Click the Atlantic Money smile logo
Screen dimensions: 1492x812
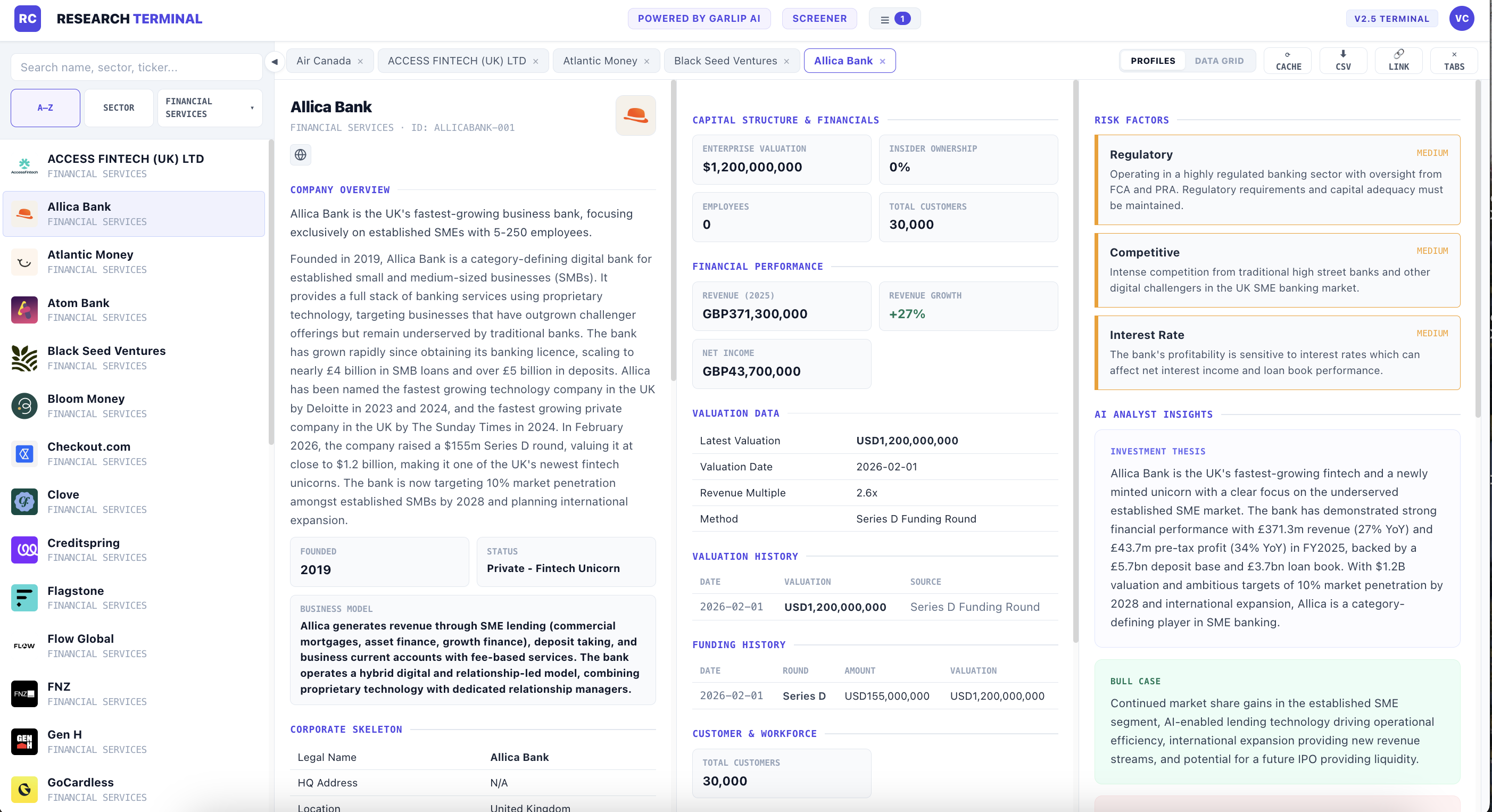tap(24, 262)
